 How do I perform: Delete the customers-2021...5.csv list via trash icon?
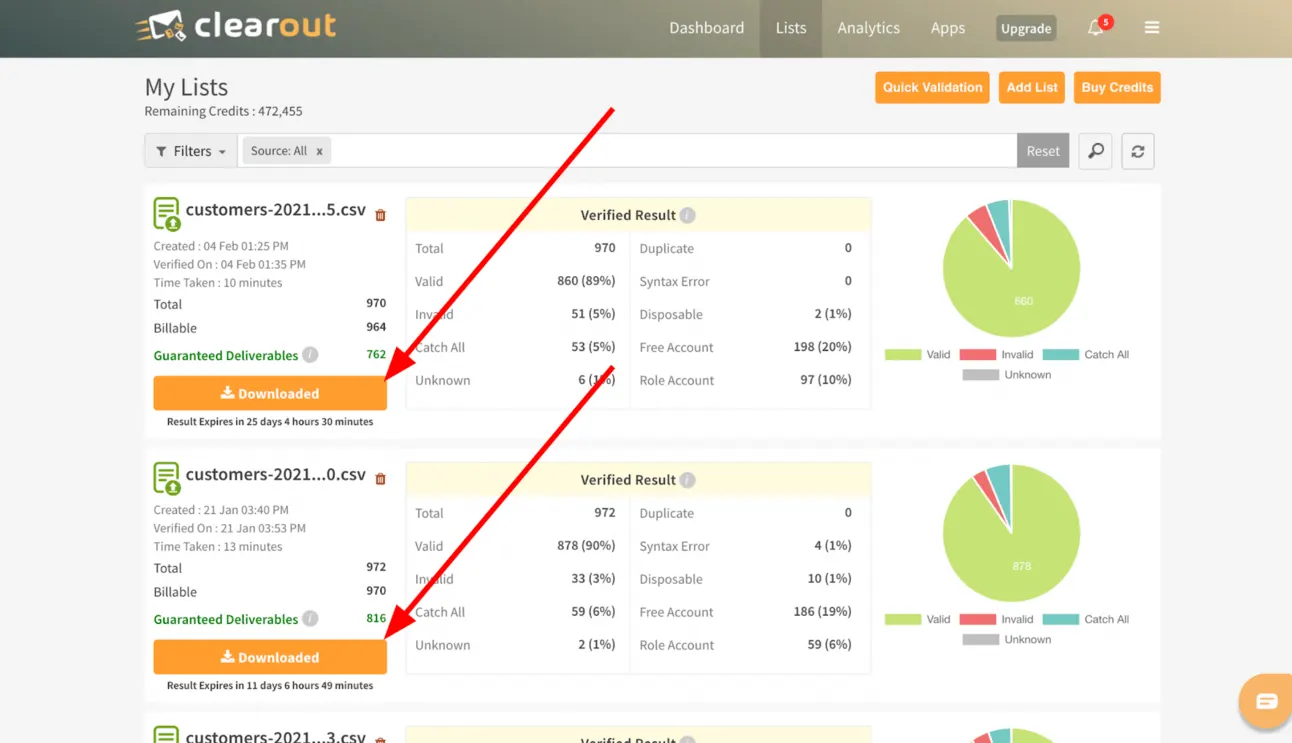(380, 215)
